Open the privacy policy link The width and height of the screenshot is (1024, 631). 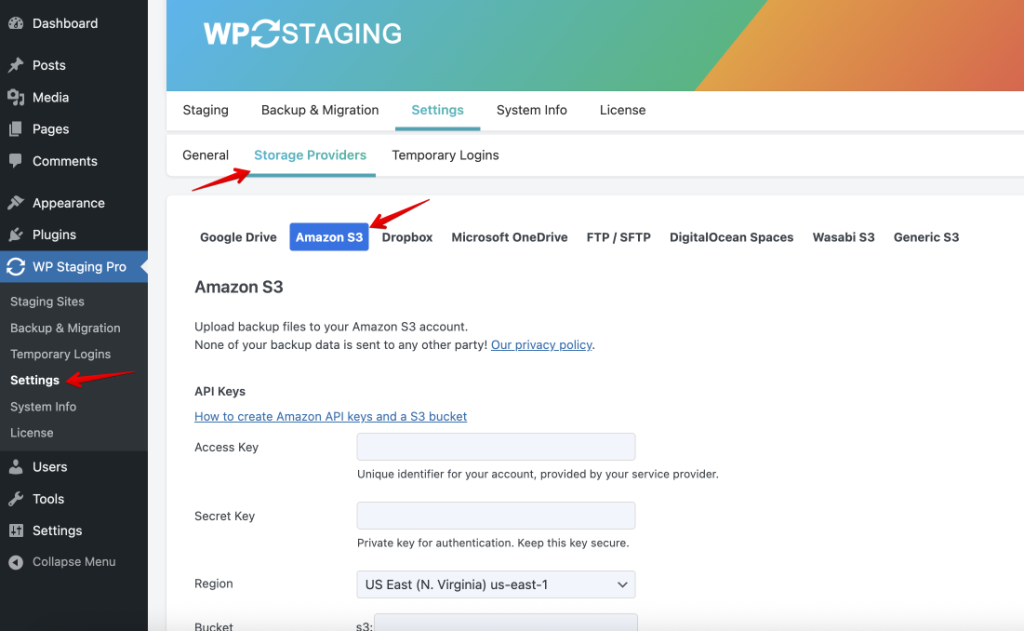pos(541,344)
